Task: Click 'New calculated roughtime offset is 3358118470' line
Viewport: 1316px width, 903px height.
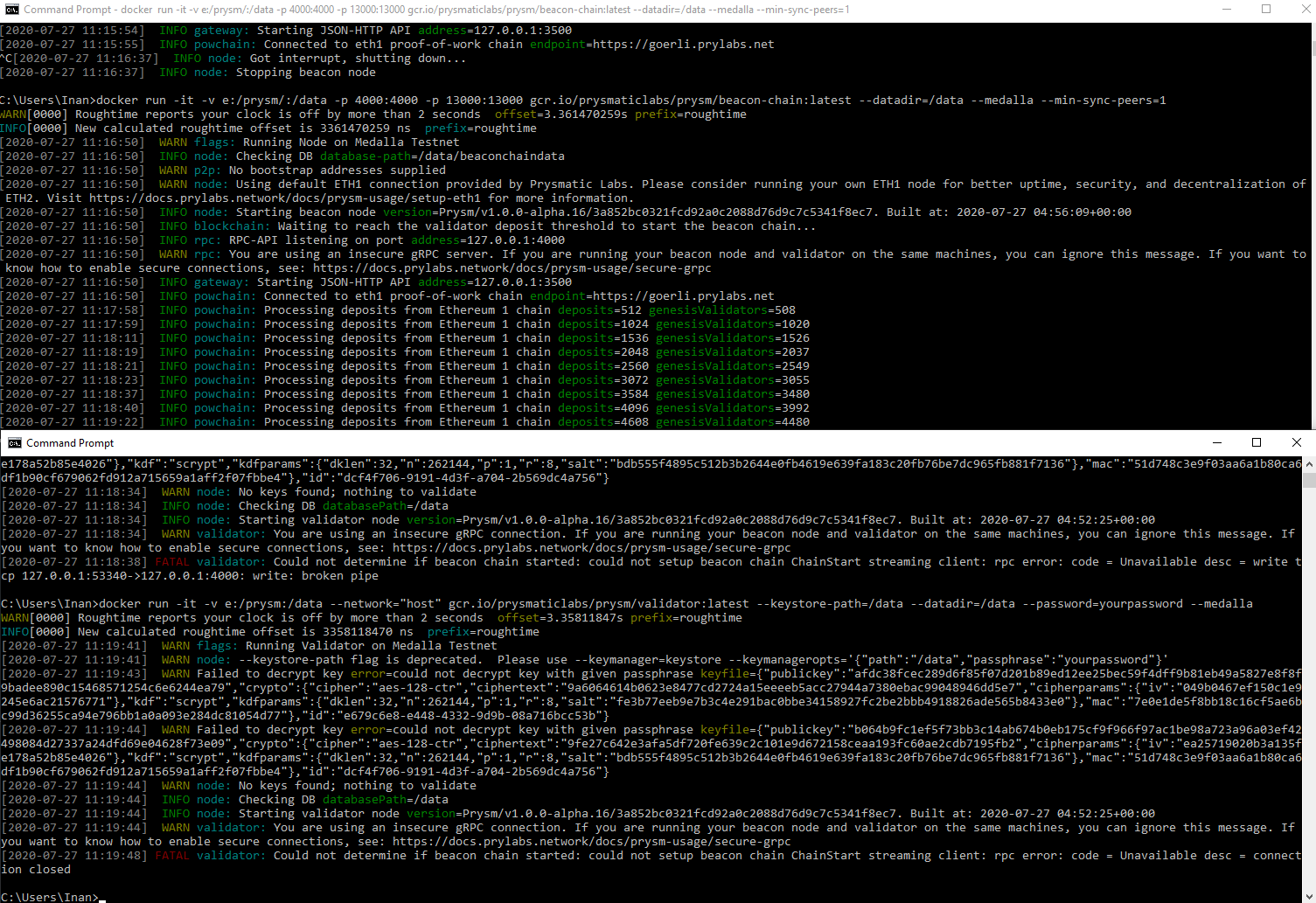Action: [x=269, y=632]
